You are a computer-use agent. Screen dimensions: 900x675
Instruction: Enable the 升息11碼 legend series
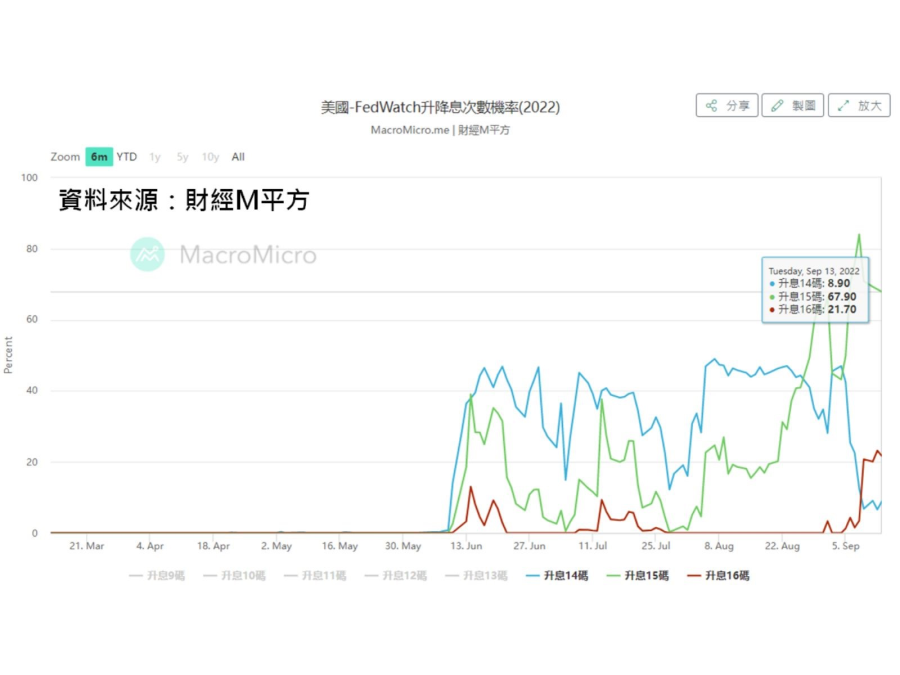pyautogui.click(x=315, y=576)
